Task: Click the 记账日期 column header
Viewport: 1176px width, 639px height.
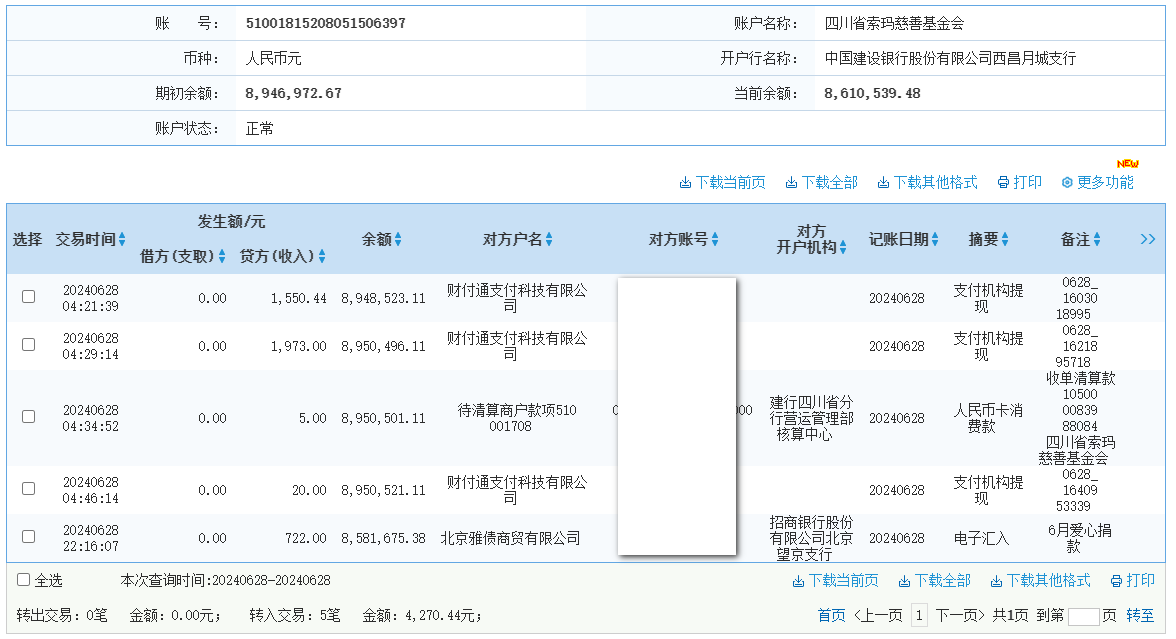Action: coord(898,239)
